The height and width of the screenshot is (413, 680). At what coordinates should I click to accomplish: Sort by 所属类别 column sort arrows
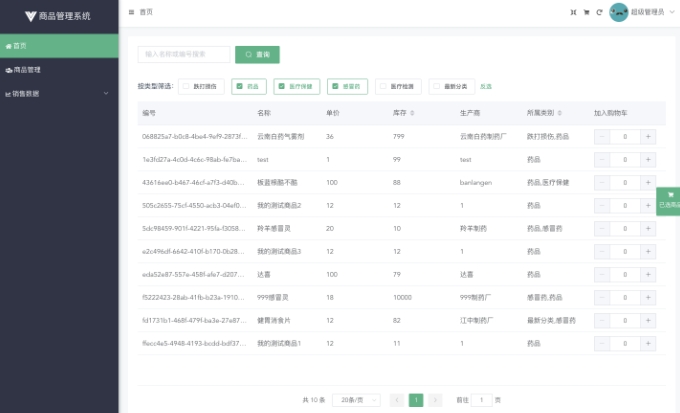coord(559,113)
